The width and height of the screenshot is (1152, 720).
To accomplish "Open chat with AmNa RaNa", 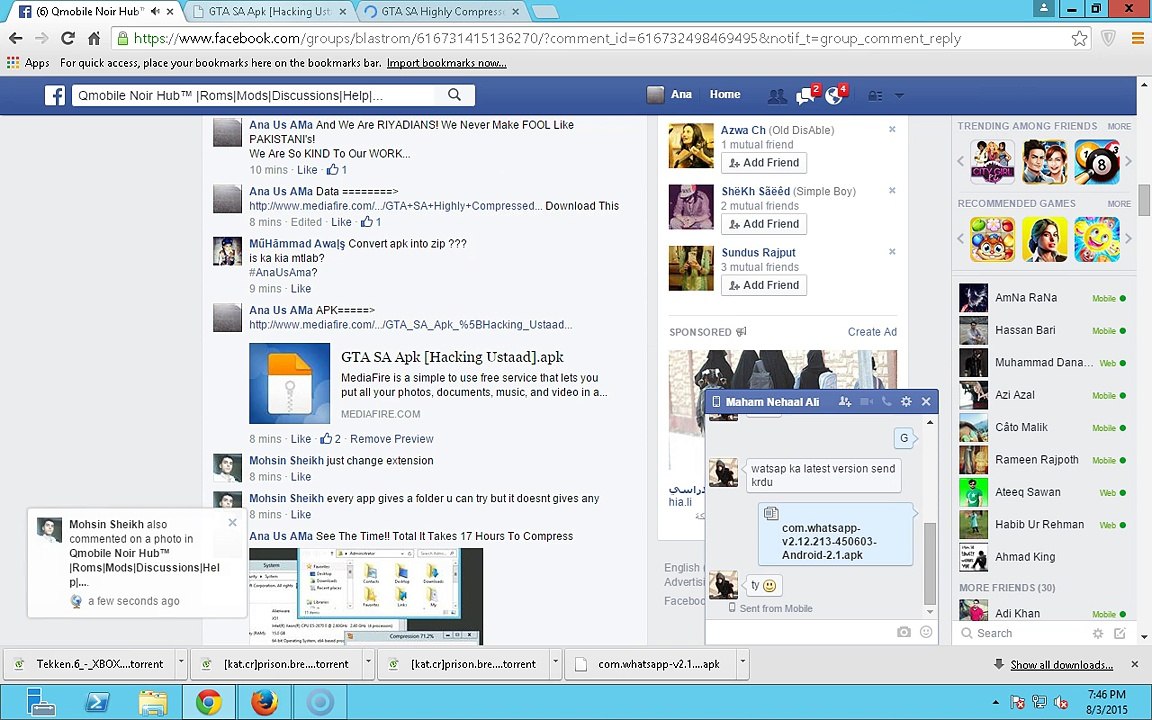I will point(1043,298).
